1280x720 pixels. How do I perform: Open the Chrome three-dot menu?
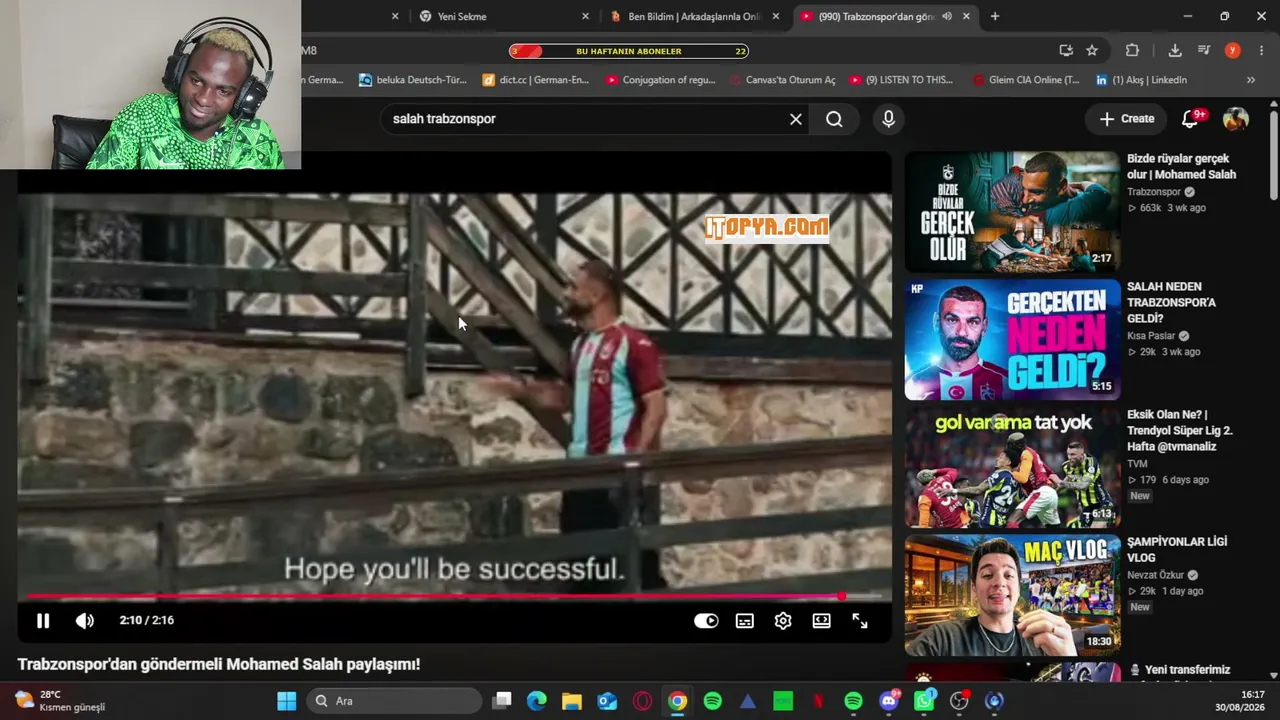click(x=1261, y=51)
